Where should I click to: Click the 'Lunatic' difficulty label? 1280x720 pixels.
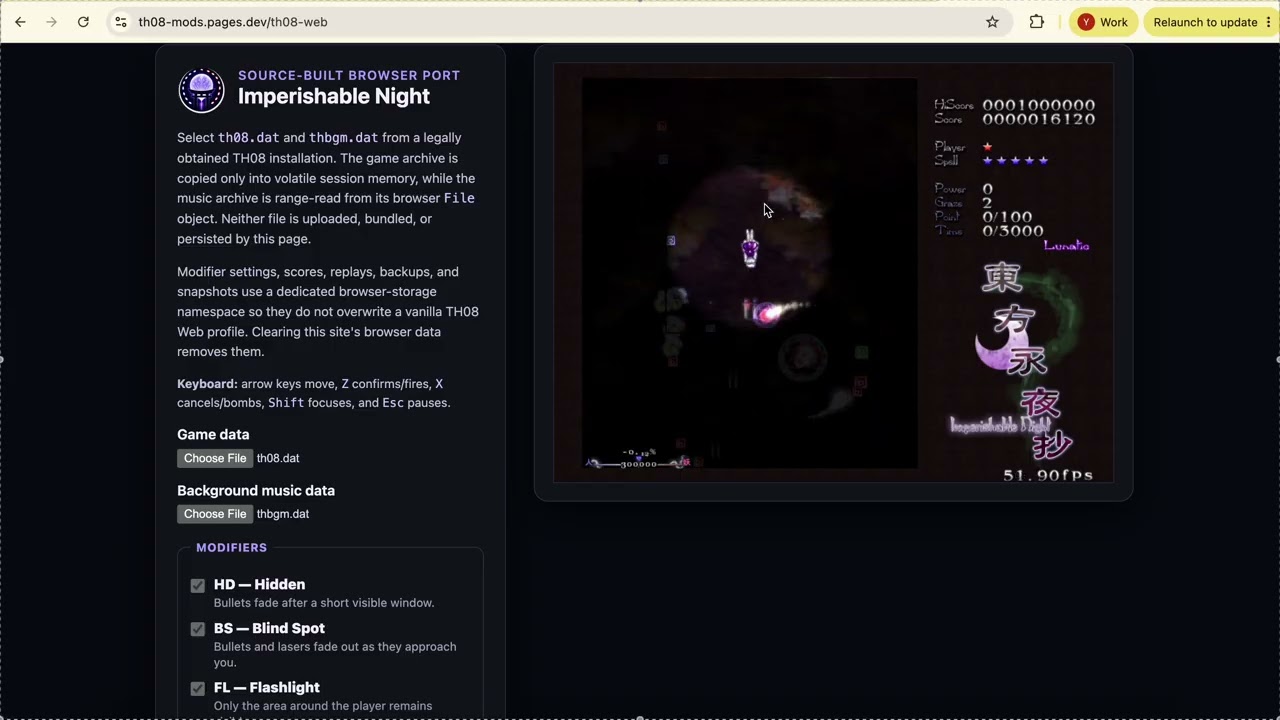(x=1066, y=246)
